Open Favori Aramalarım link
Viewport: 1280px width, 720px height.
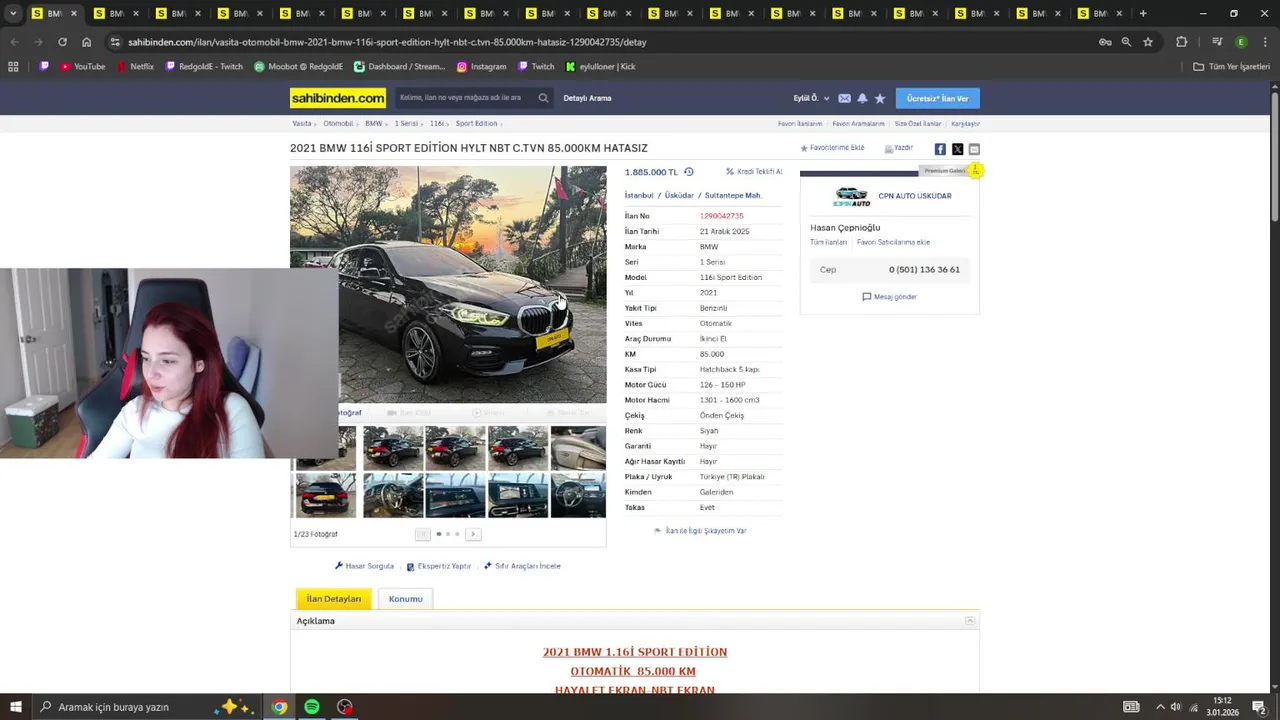tap(858, 124)
